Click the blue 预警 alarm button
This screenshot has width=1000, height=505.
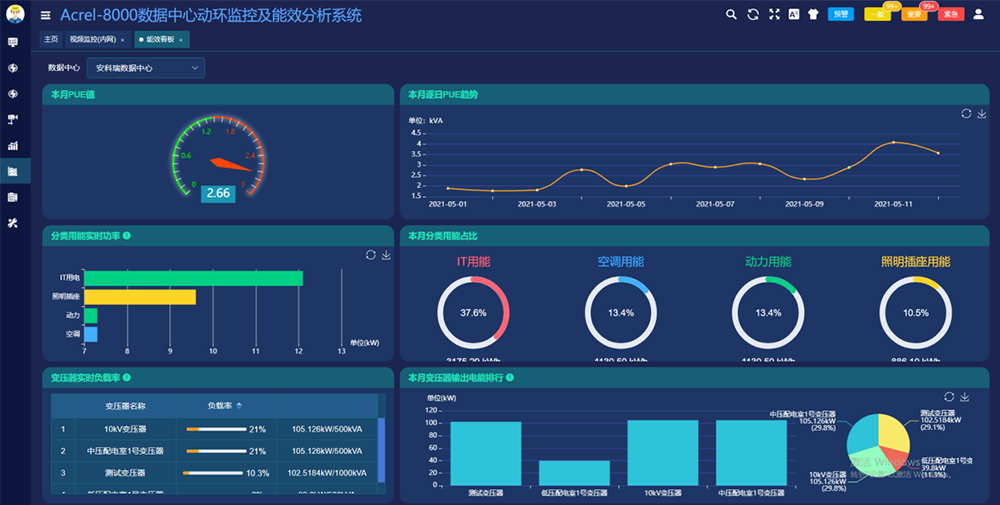pos(840,15)
